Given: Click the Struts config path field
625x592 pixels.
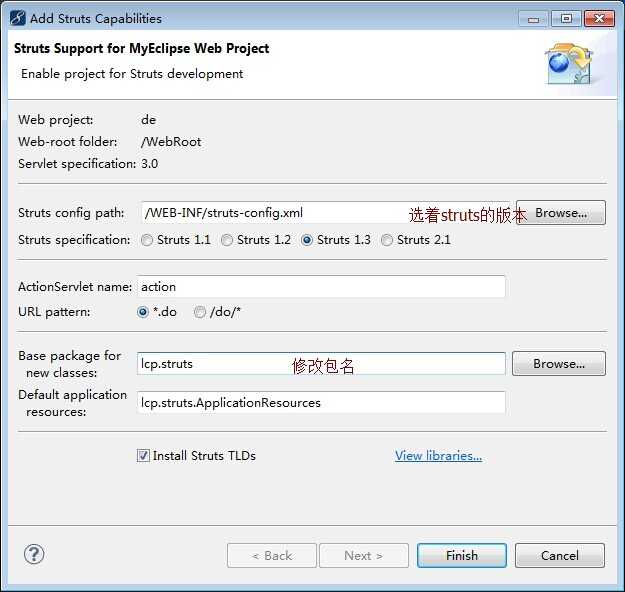Looking at the screenshot, I should point(325,213).
